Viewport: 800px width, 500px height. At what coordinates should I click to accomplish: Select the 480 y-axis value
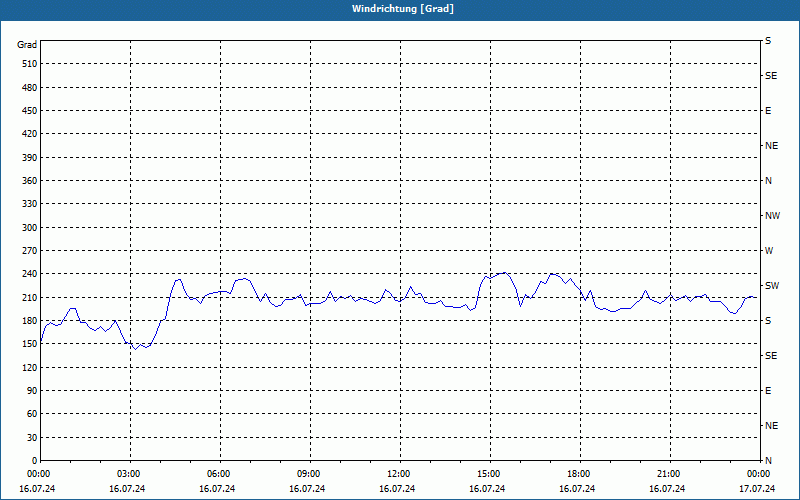click(x=30, y=87)
